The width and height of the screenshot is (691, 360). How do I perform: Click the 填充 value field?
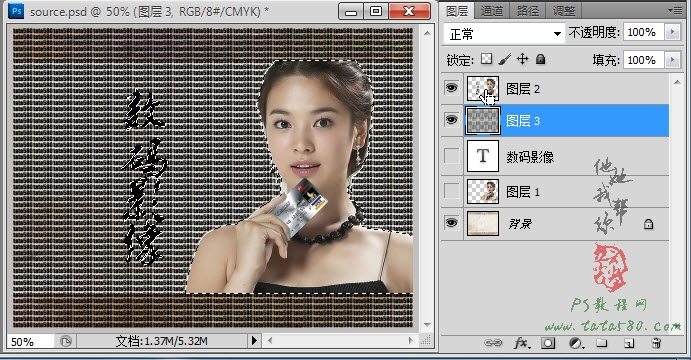tap(643, 59)
